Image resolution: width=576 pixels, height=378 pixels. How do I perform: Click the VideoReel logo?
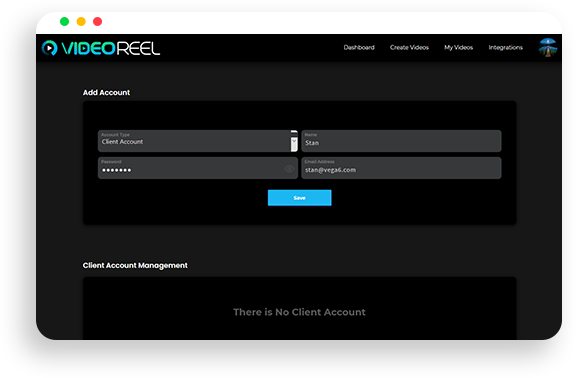(x=101, y=48)
